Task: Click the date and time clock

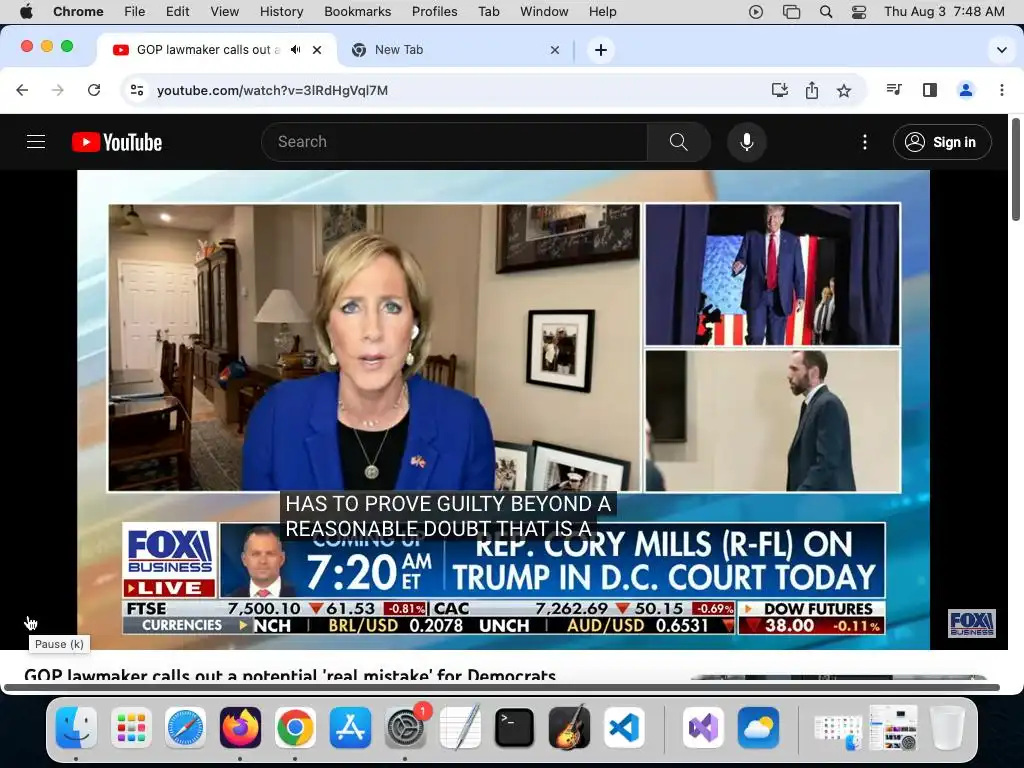Action: point(944,12)
